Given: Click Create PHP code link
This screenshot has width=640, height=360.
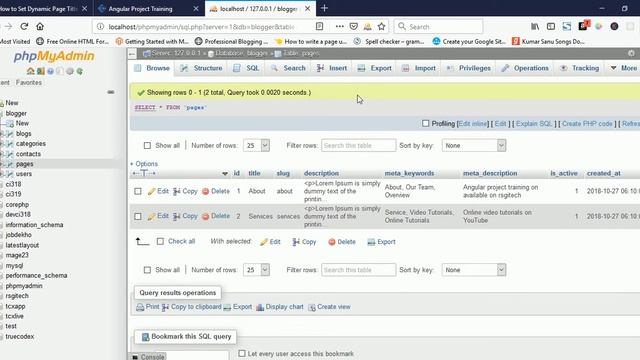Looking at the screenshot, I should point(587,124).
